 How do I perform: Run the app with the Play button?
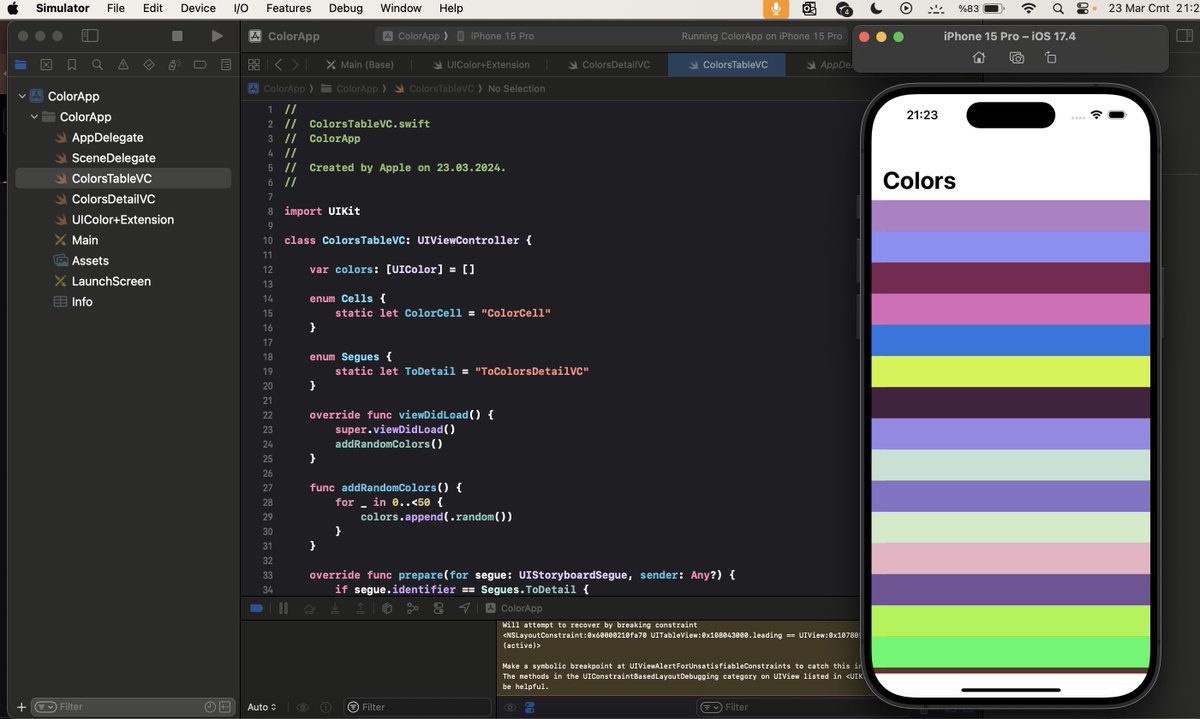click(214, 35)
